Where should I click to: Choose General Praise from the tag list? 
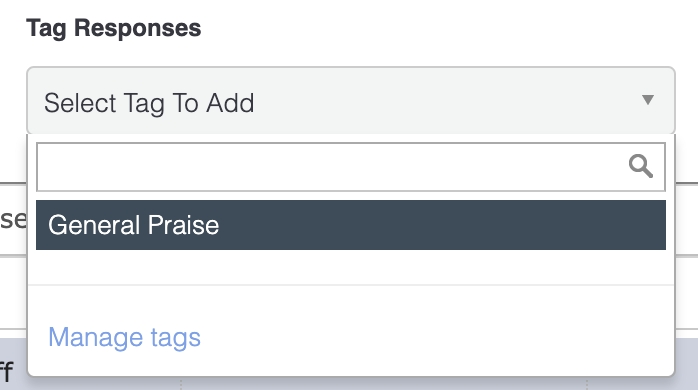pyautogui.click(x=351, y=225)
